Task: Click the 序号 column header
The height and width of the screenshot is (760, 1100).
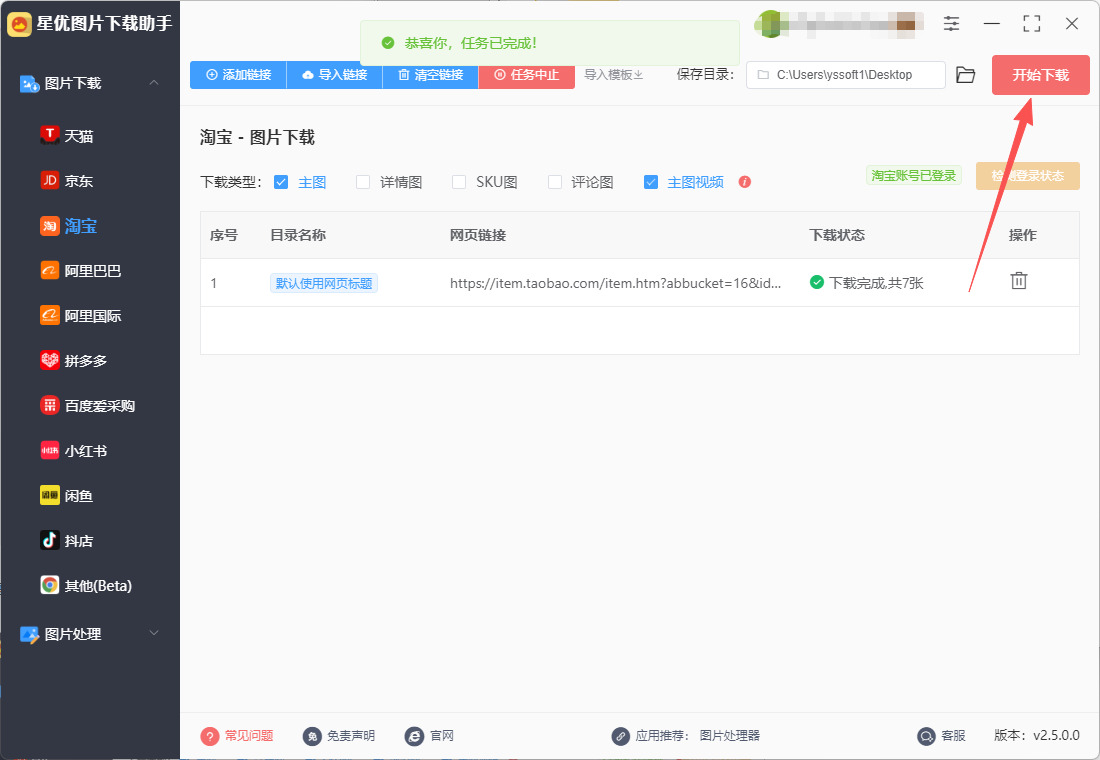Action: [224, 235]
